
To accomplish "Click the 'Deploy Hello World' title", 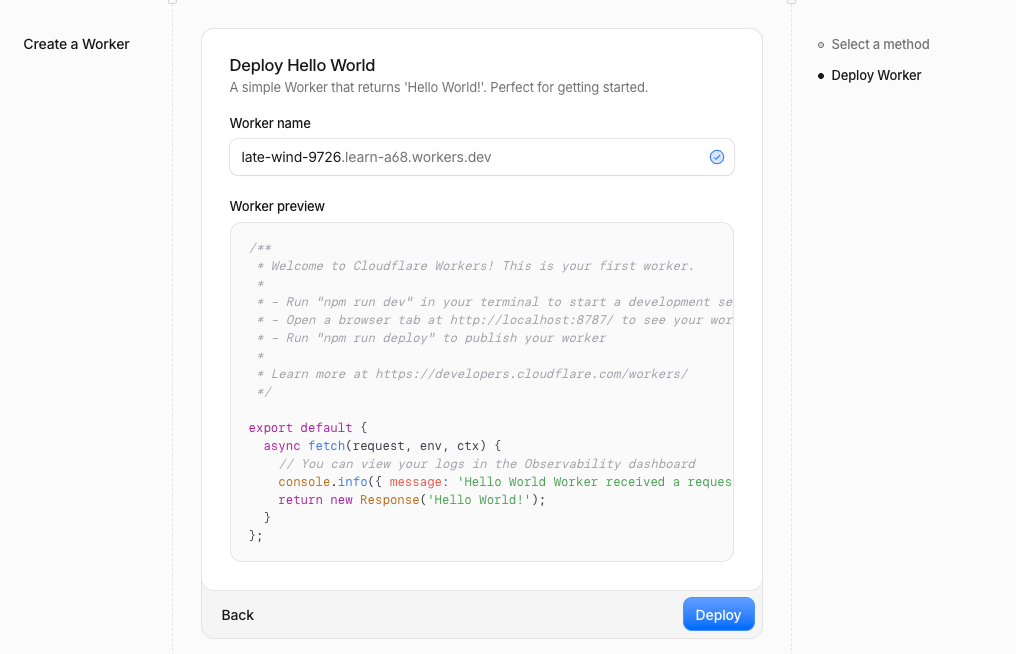I will (302, 65).
